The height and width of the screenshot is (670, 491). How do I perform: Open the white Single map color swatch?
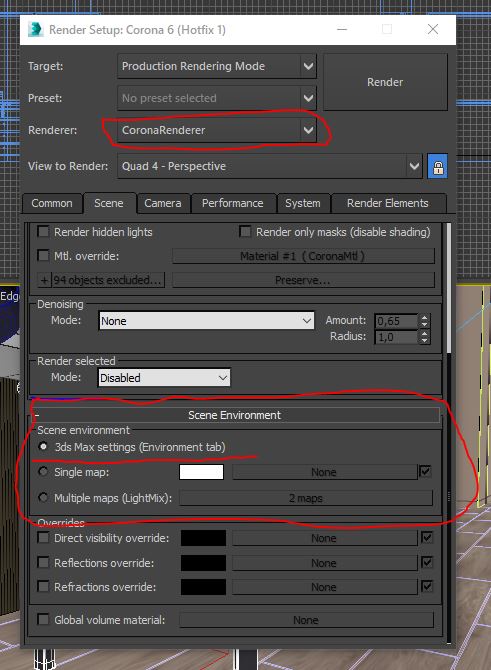(x=201, y=472)
